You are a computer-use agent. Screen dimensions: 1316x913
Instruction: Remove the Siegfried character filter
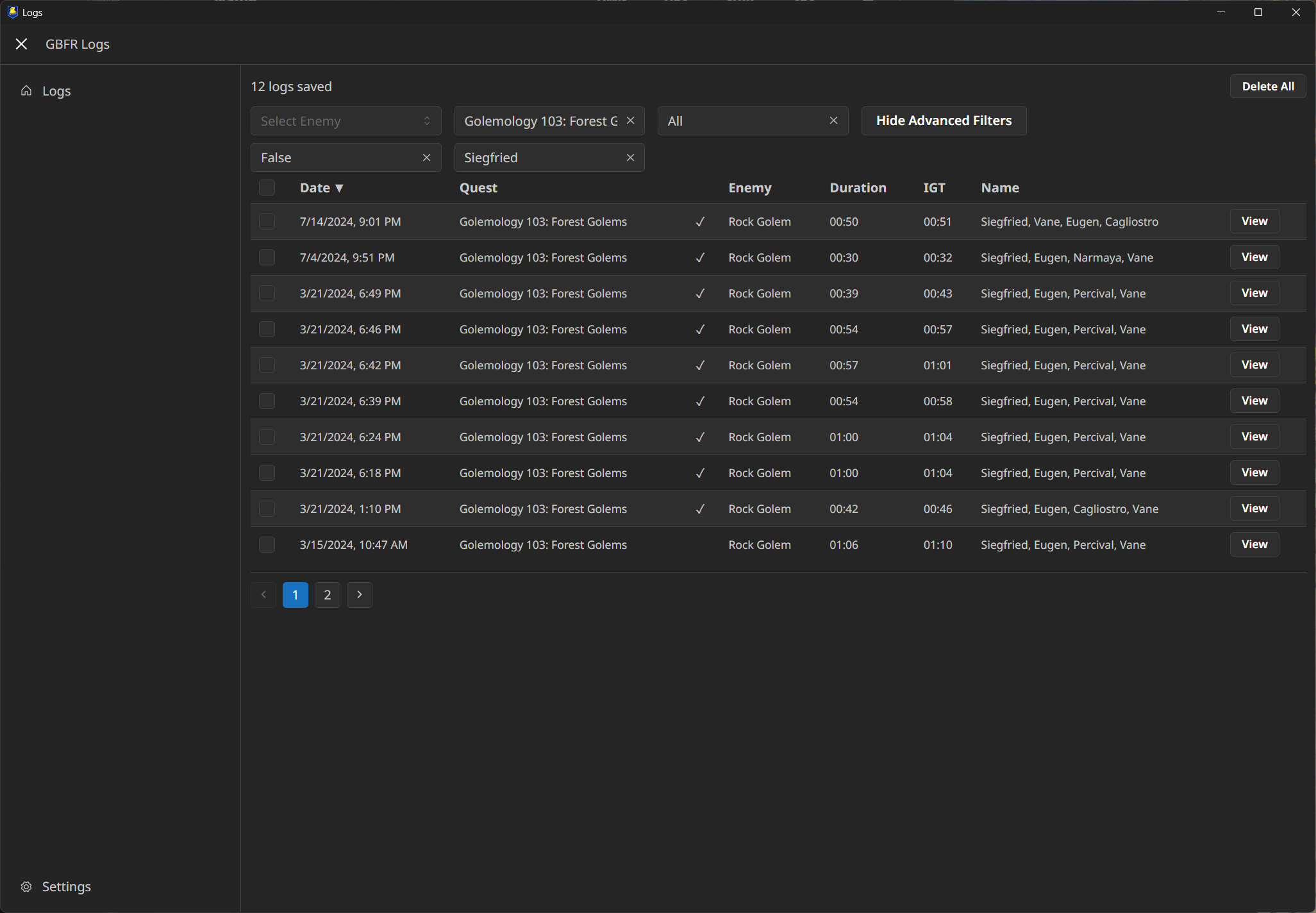coord(631,158)
